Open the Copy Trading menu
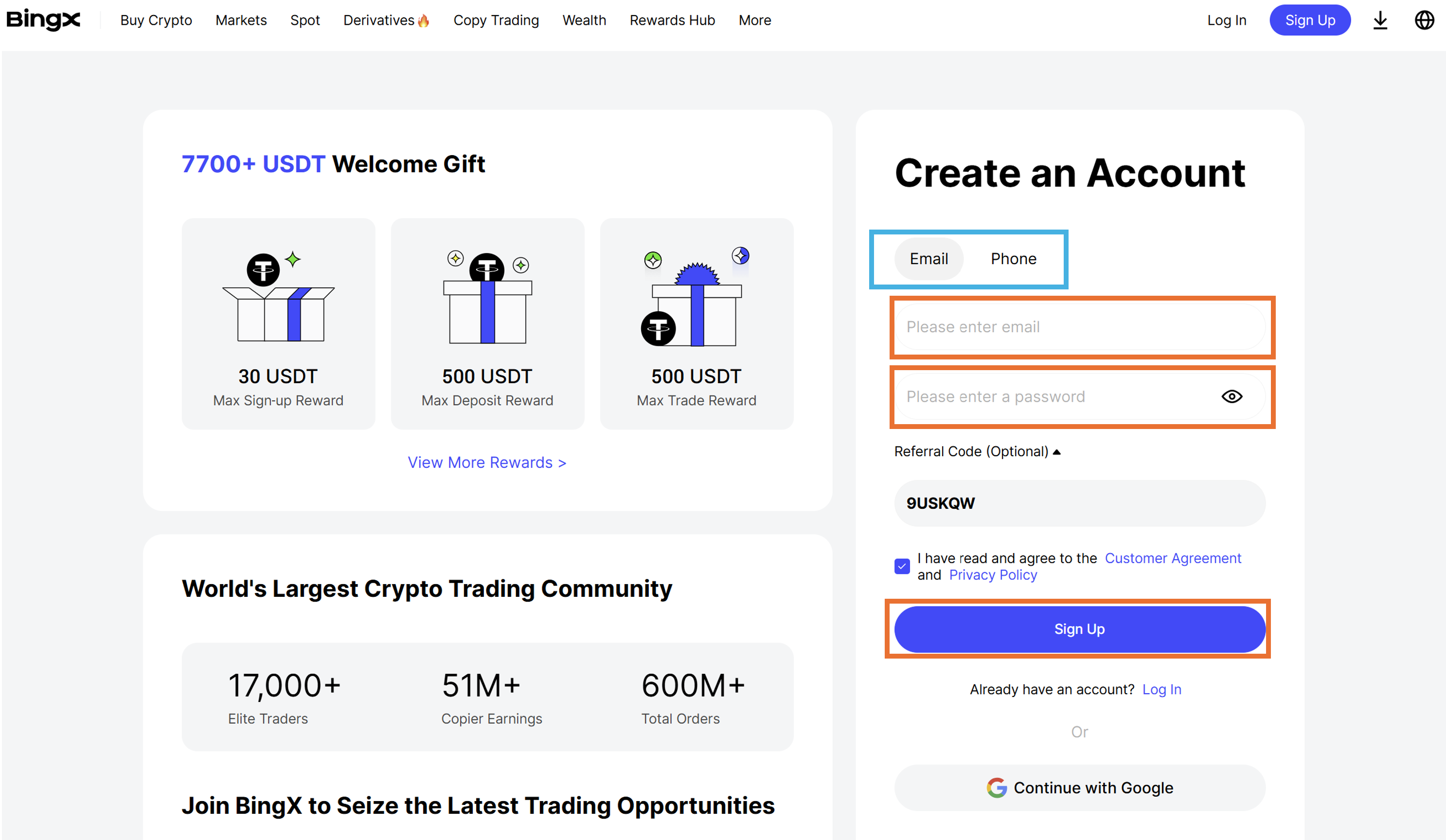Viewport: 1446px width, 840px height. pos(496,20)
